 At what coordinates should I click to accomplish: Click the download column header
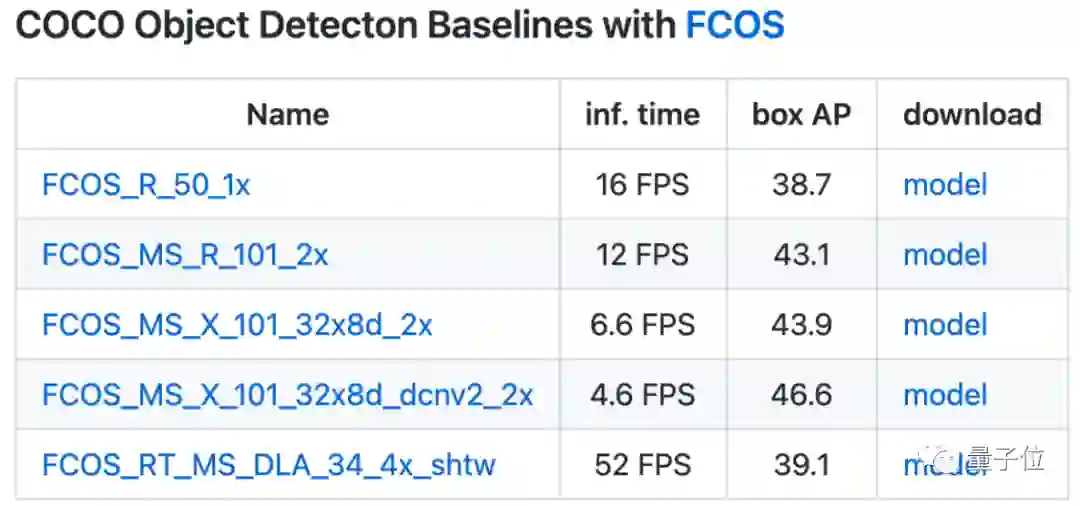click(972, 115)
